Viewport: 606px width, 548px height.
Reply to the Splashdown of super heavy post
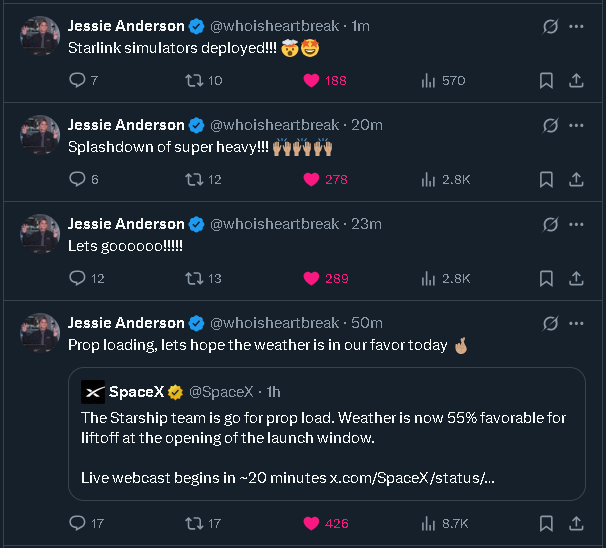coord(77,179)
